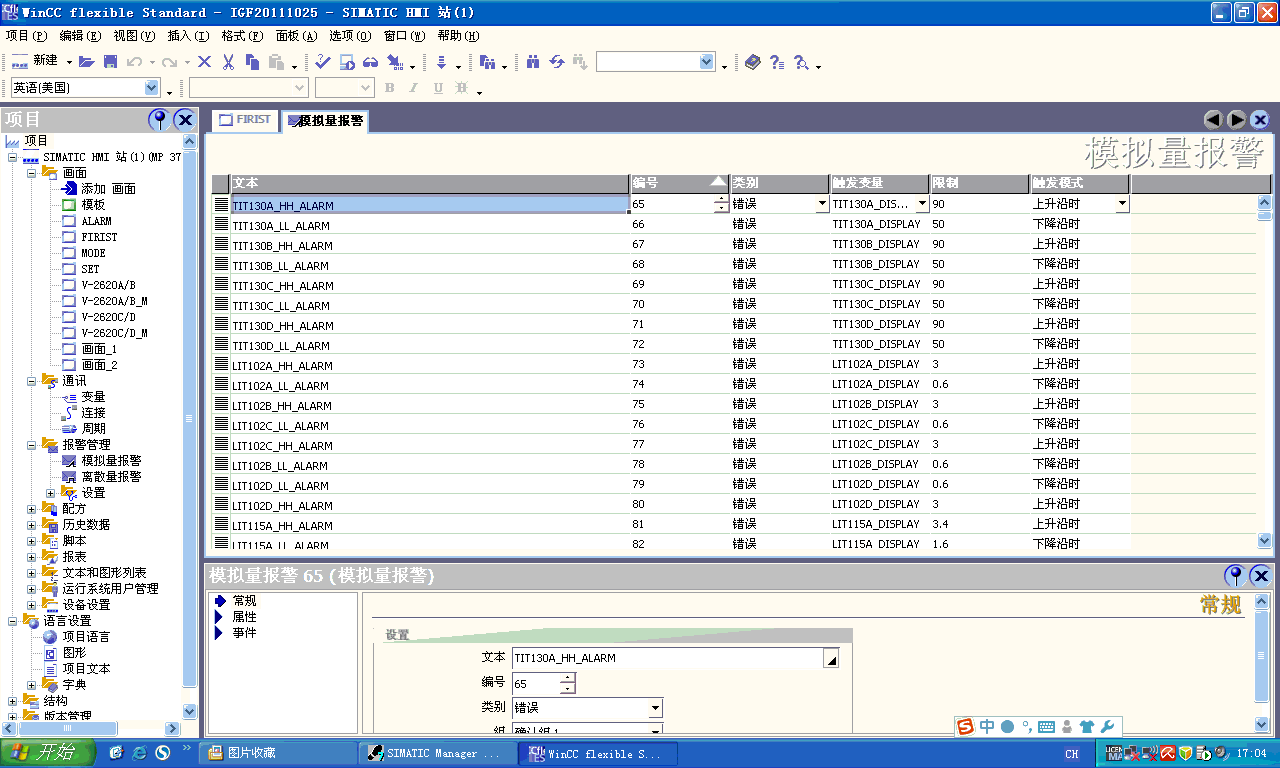Click the 新建 button in toolbar

pyautogui.click(x=37, y=62)
